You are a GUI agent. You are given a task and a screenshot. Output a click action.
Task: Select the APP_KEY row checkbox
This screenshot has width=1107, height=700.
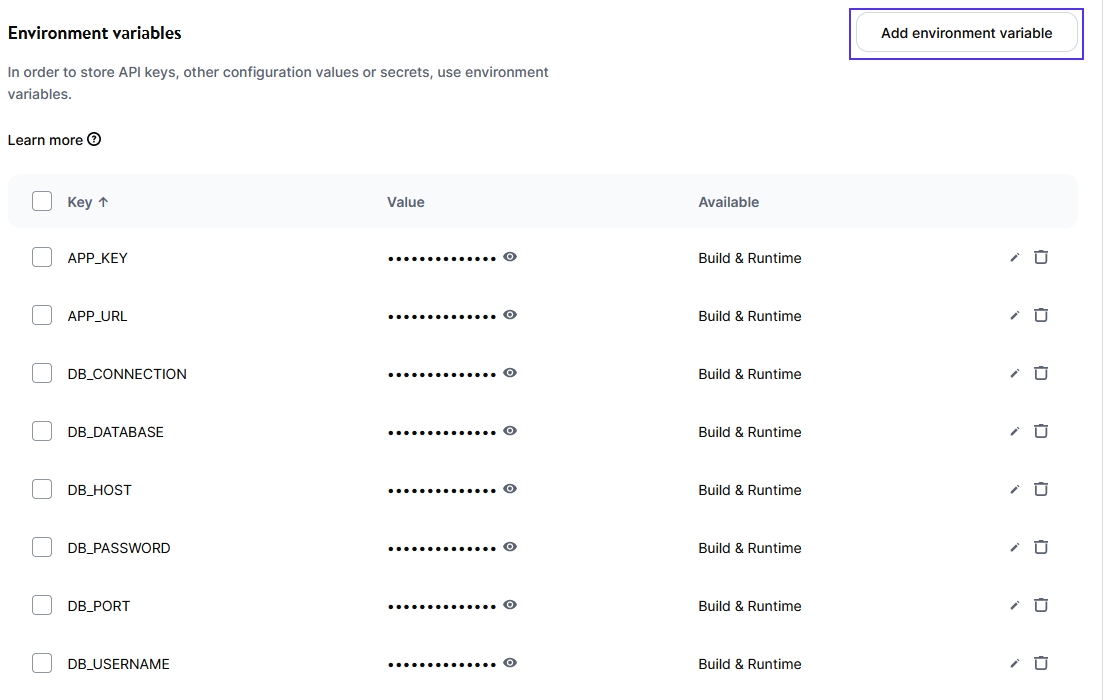pos(42,256)
